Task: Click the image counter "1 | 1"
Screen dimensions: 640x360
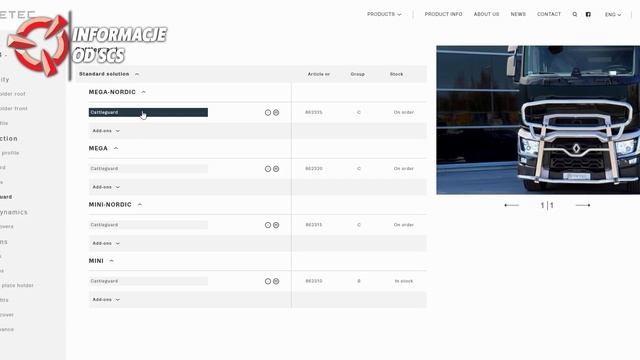Action: [547, 205]
